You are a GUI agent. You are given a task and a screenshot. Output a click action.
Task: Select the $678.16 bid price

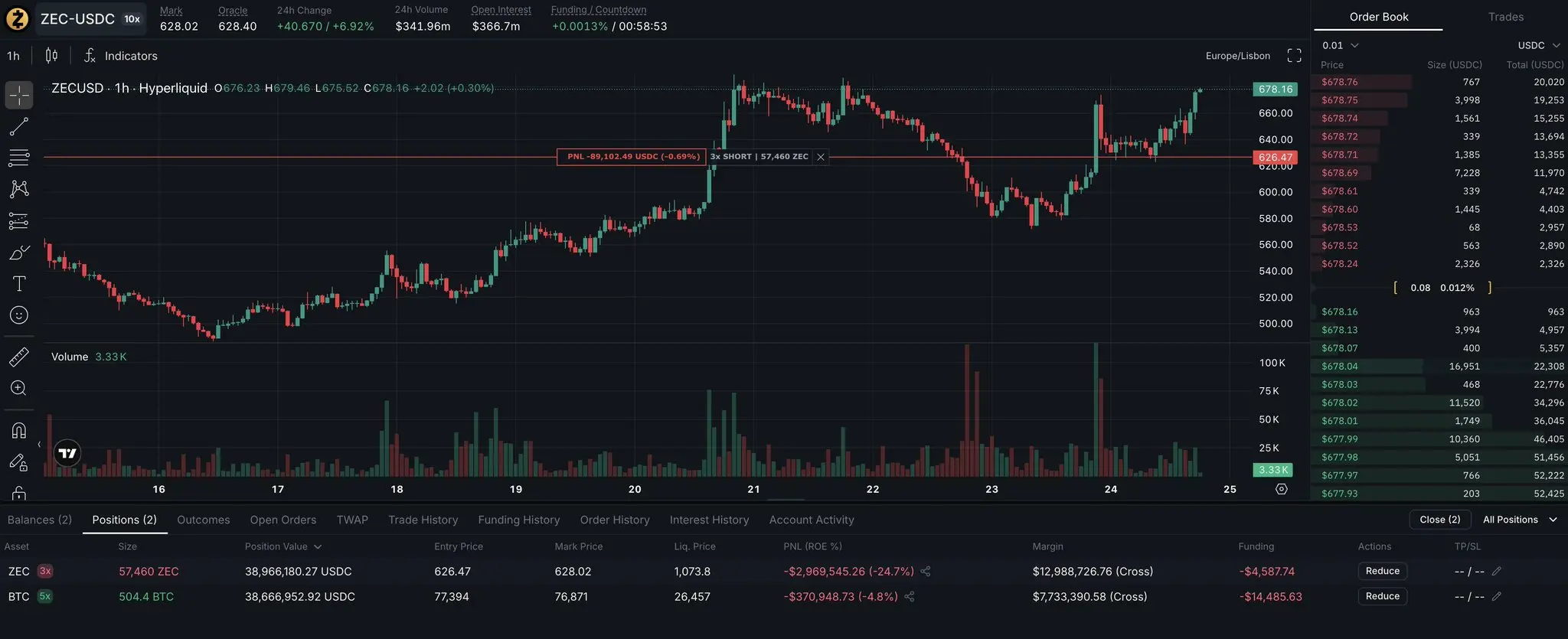coord(1339,311)
